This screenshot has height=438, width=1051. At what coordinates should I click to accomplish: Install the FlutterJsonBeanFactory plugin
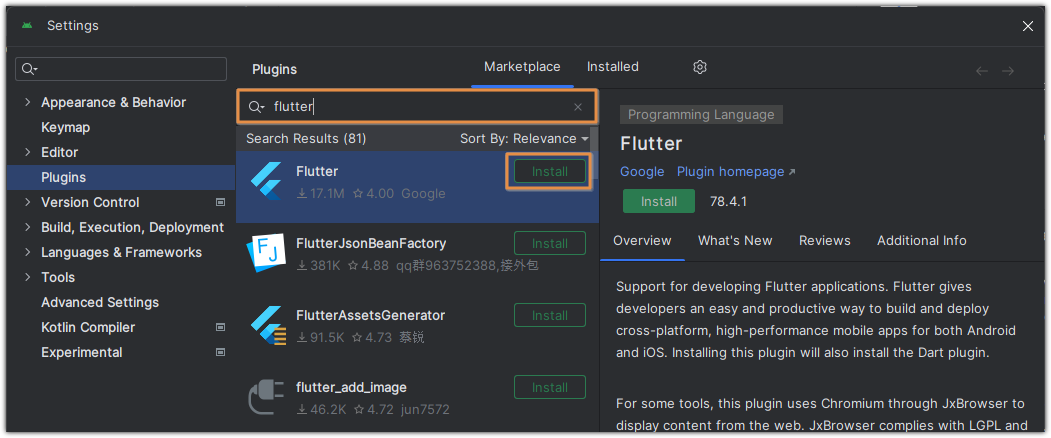click(x=550, y=243)
